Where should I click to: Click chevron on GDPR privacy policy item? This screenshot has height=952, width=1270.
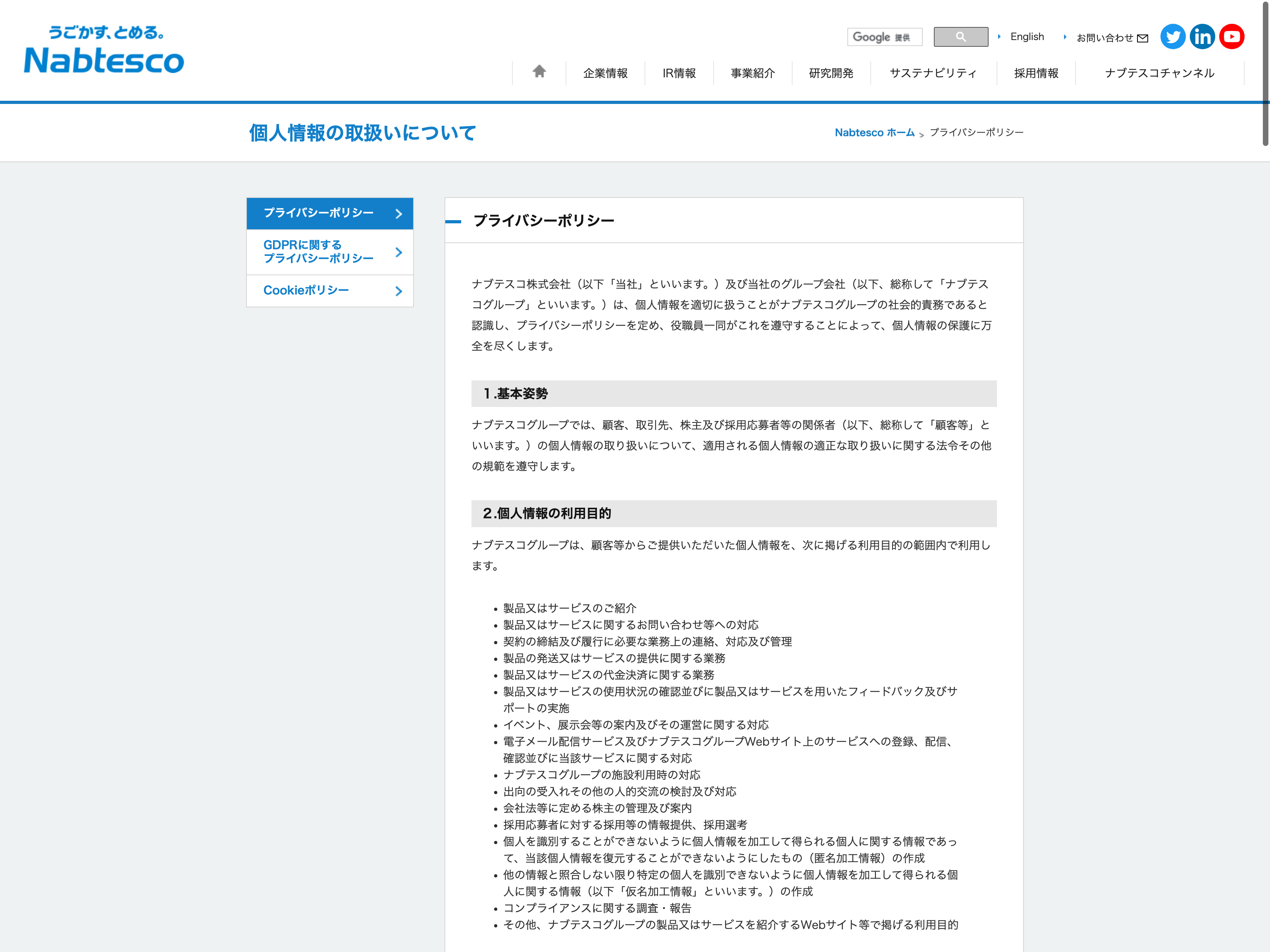(398, 252)
